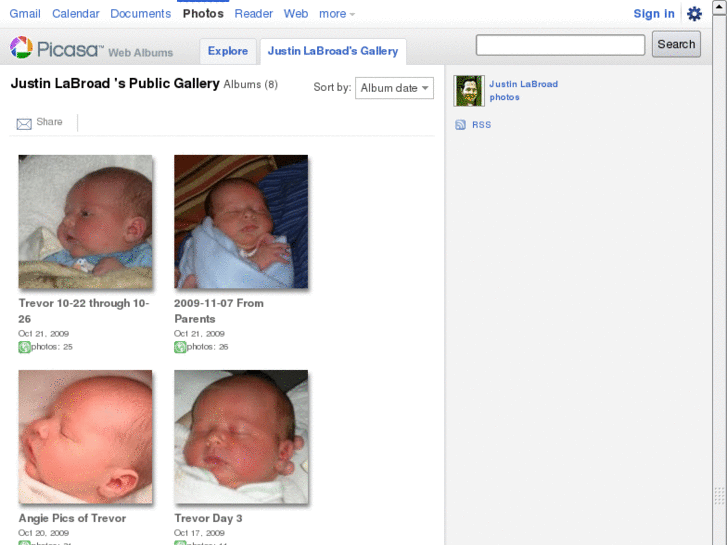Click the Sign in link

654,14
